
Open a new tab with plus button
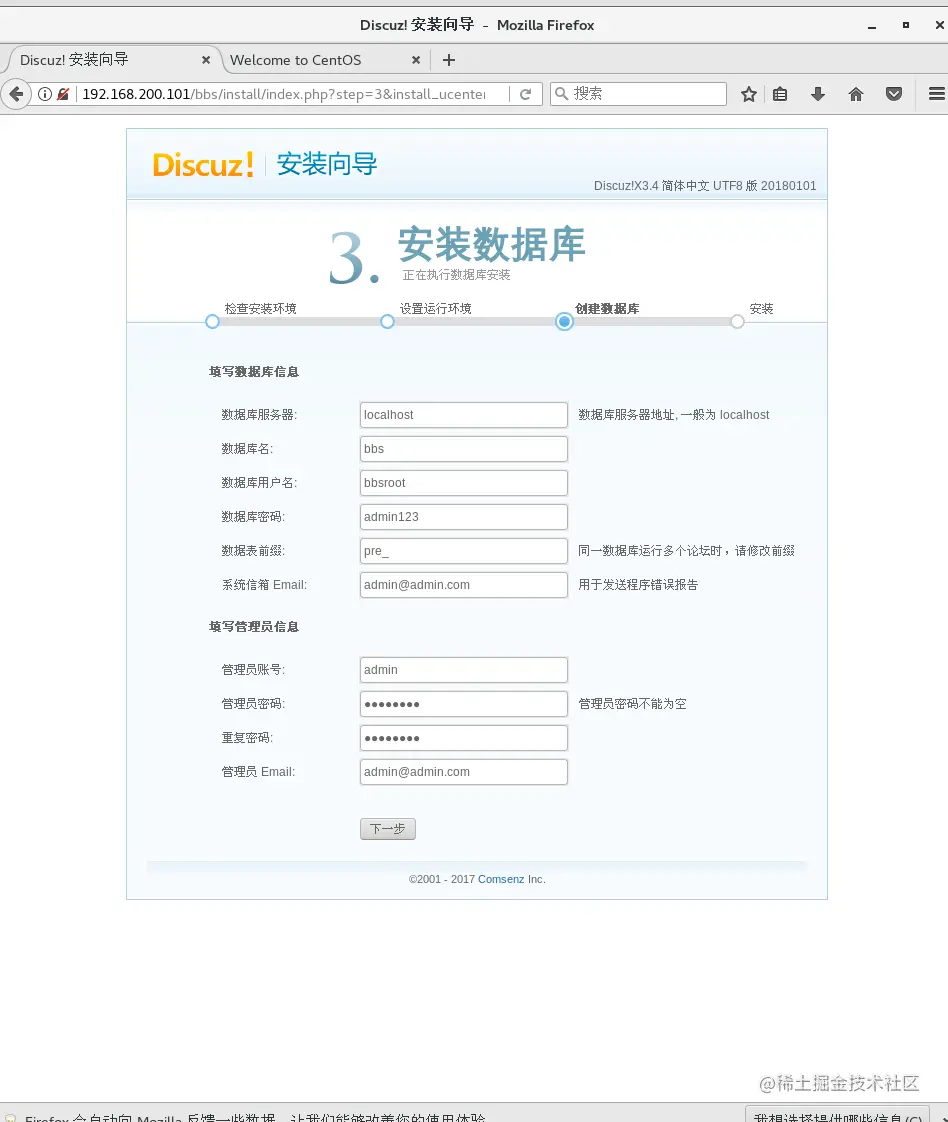click(449, 60)
